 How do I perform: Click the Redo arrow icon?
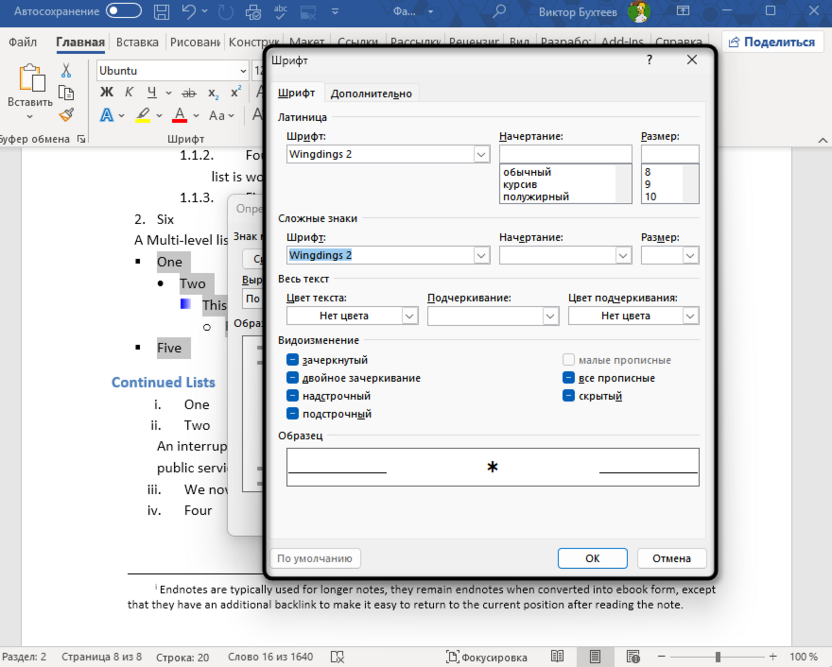pyautogui.click(x=226, y=12)
